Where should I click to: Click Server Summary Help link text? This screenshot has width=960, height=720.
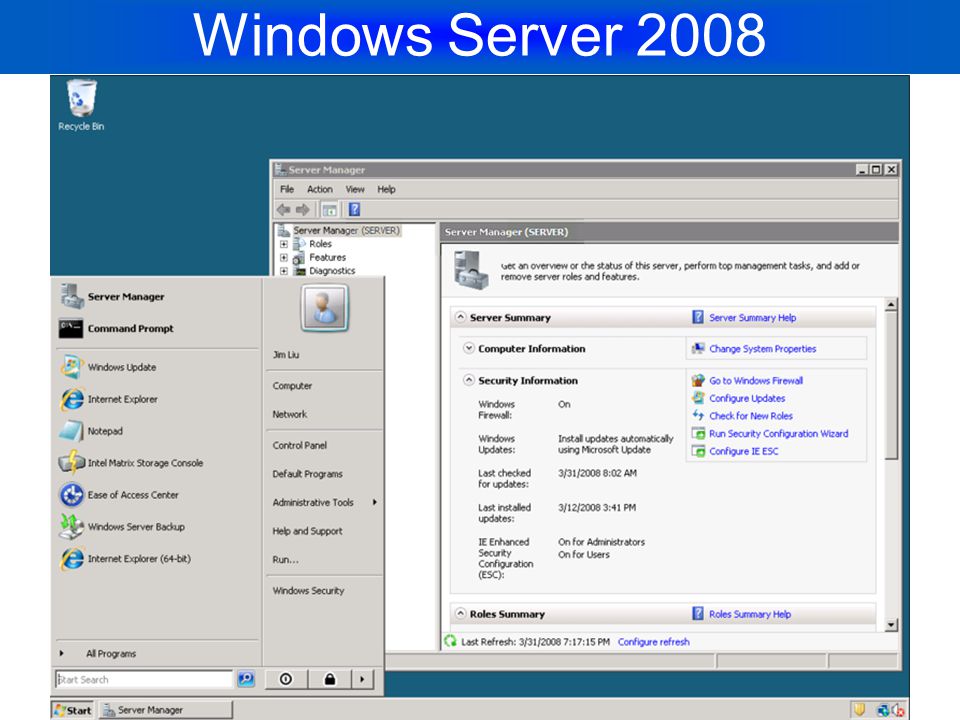click(752, 318)
